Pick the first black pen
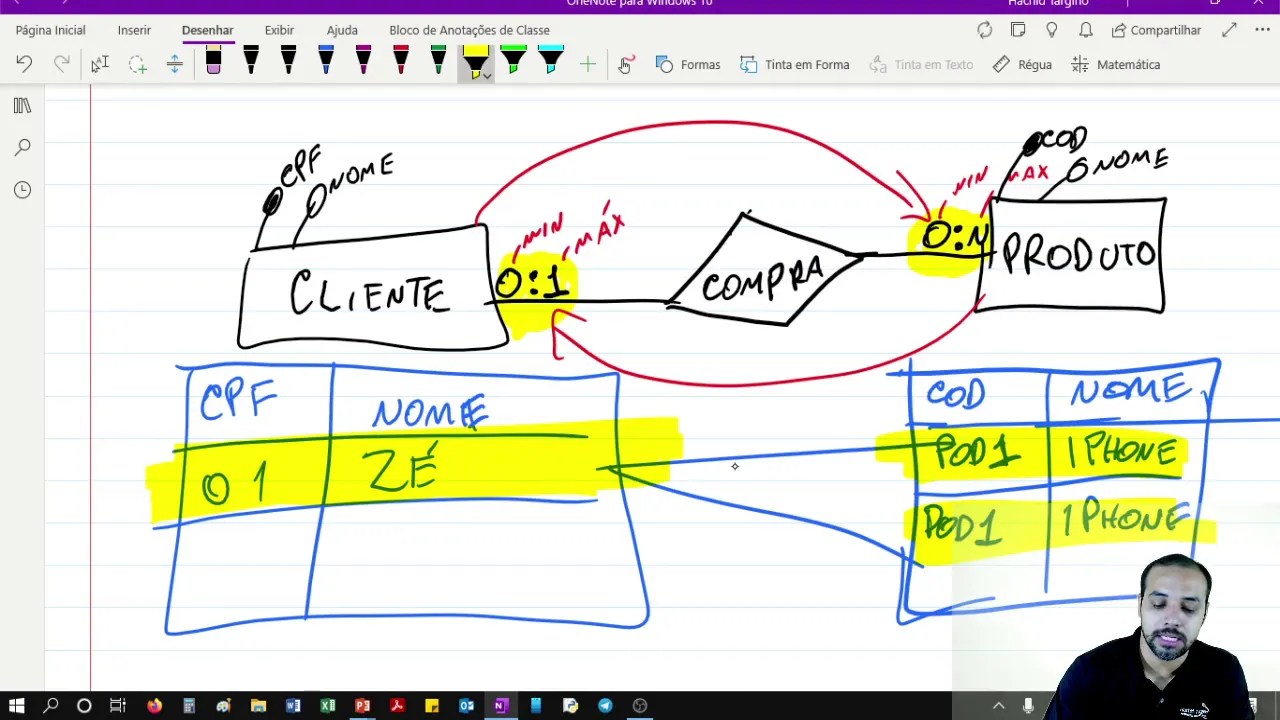The height and width of the screenshot is (720, 1280). point(251,62)
